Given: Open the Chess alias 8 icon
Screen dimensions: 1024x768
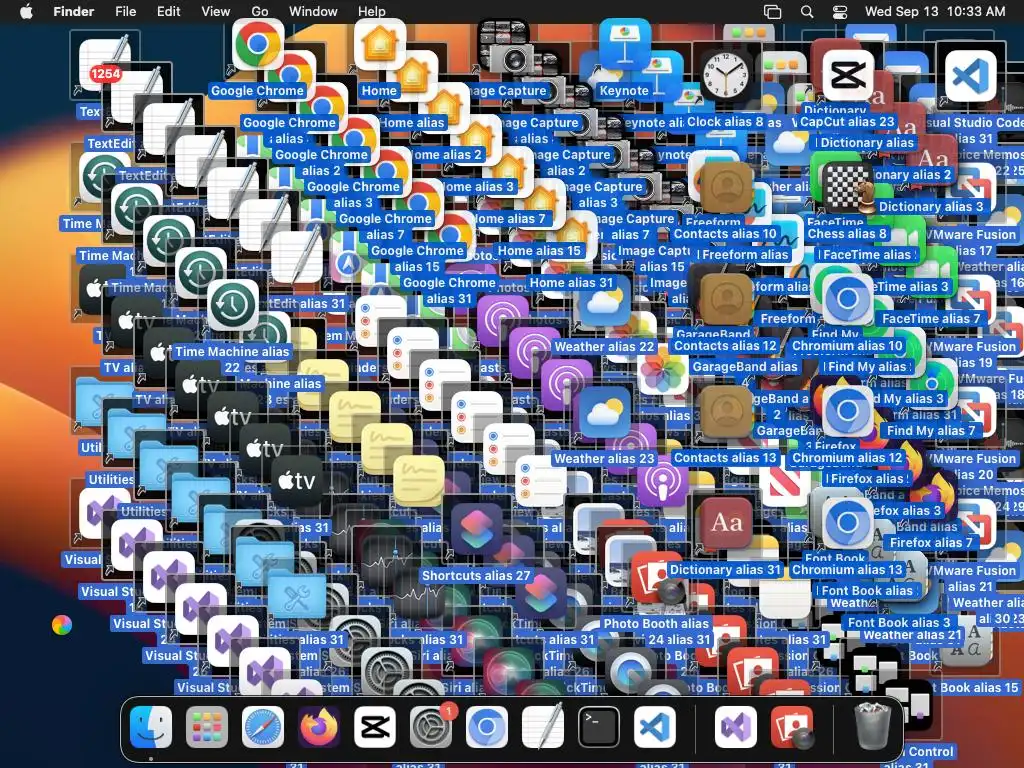Looking at the screenshot, I should pos(847,188).
